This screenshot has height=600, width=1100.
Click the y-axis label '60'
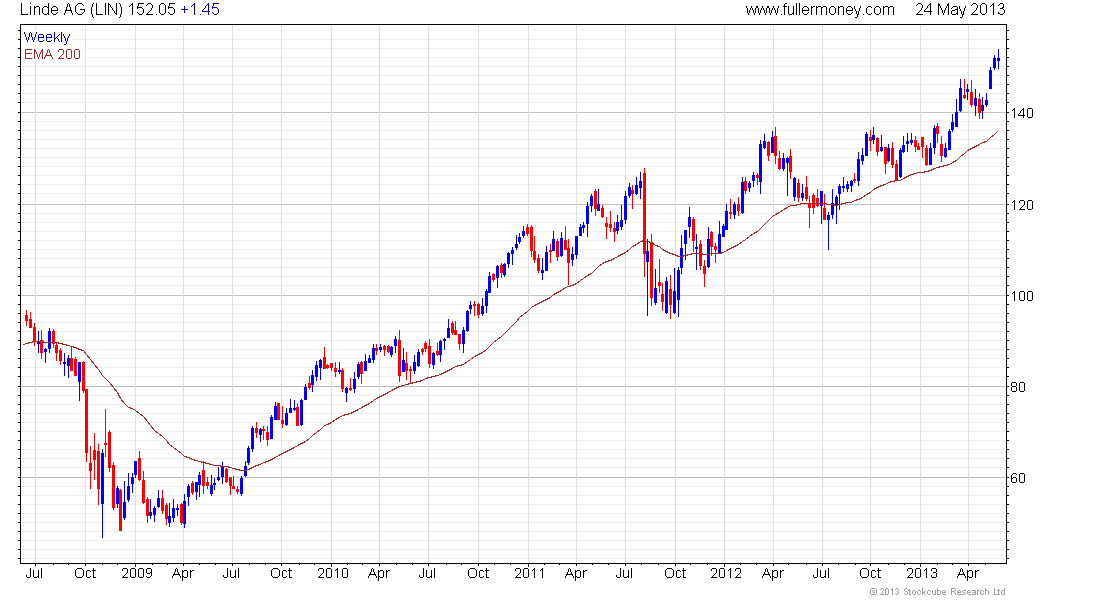(1018, 479)
